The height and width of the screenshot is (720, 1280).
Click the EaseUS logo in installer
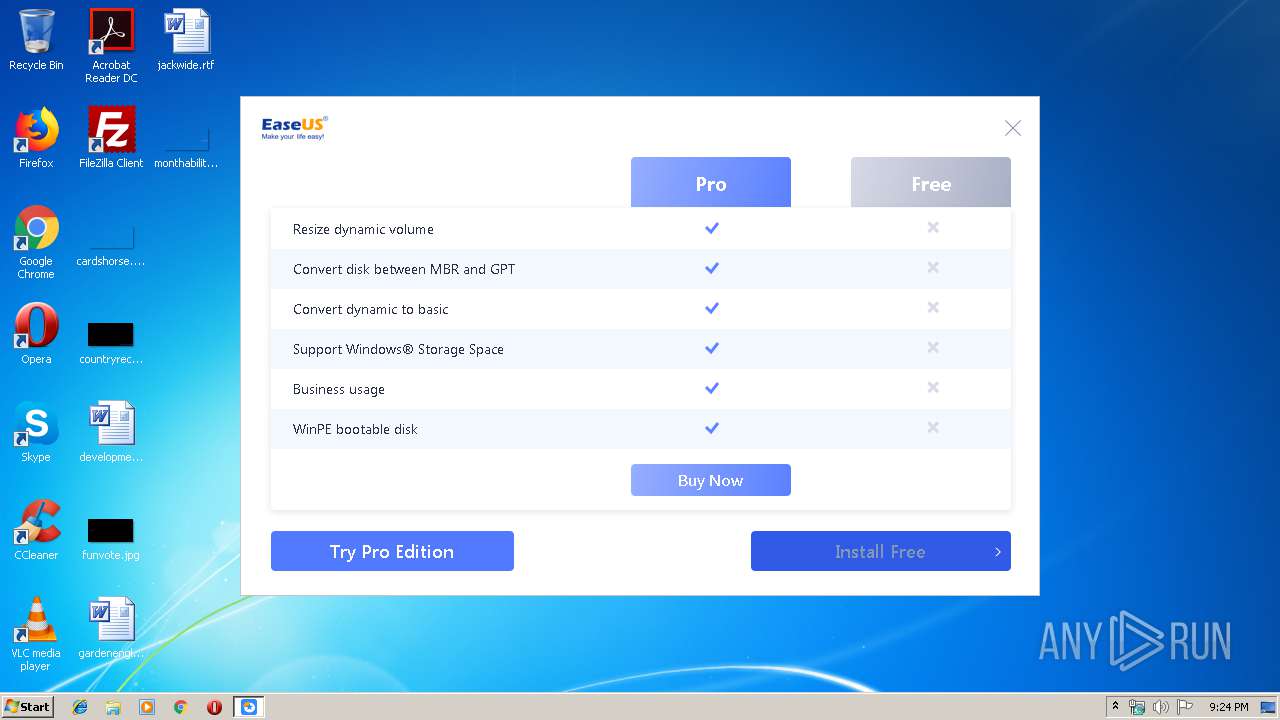coord(294,128)
